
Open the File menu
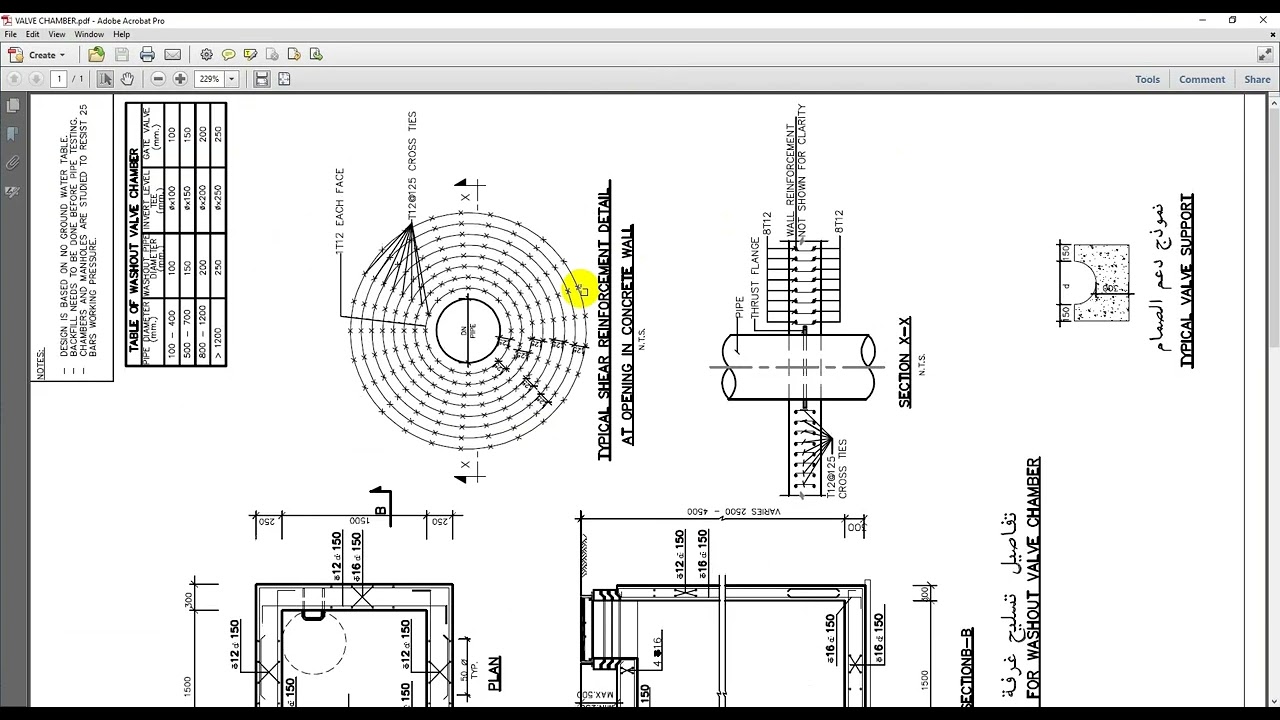click(x=10, y=34)
